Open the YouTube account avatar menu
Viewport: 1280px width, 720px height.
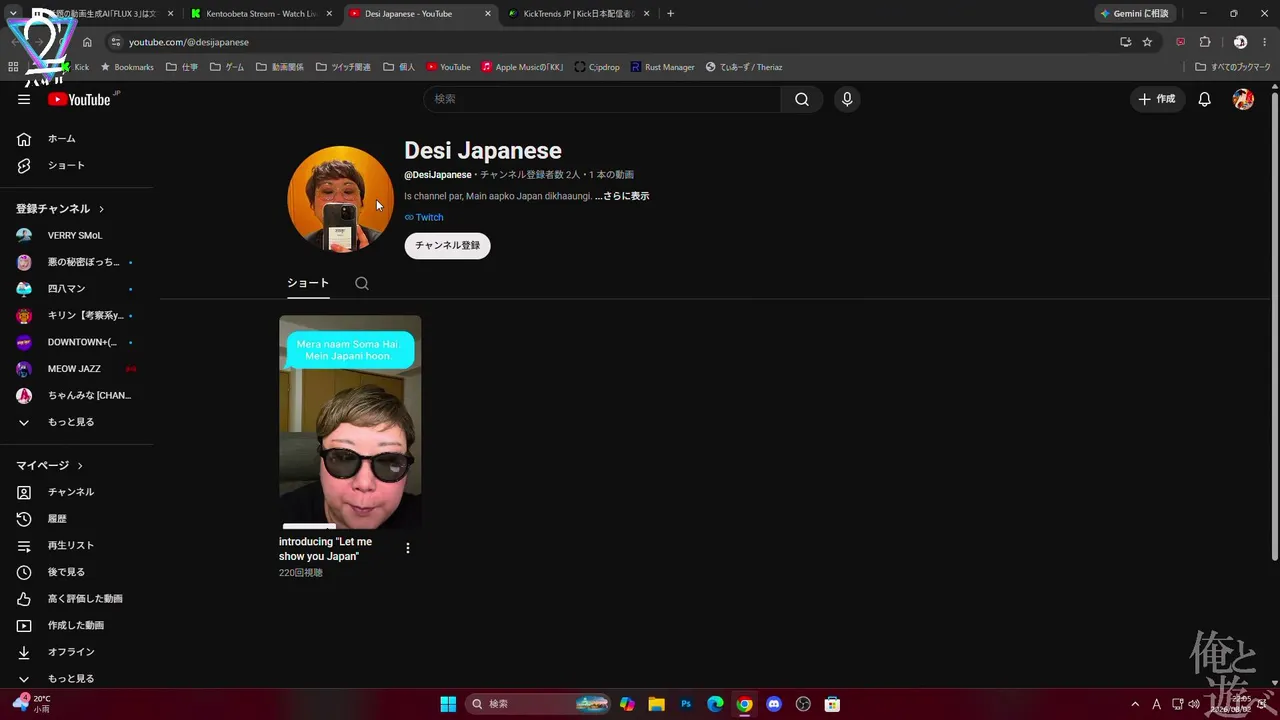click(x=1243, y=99)
